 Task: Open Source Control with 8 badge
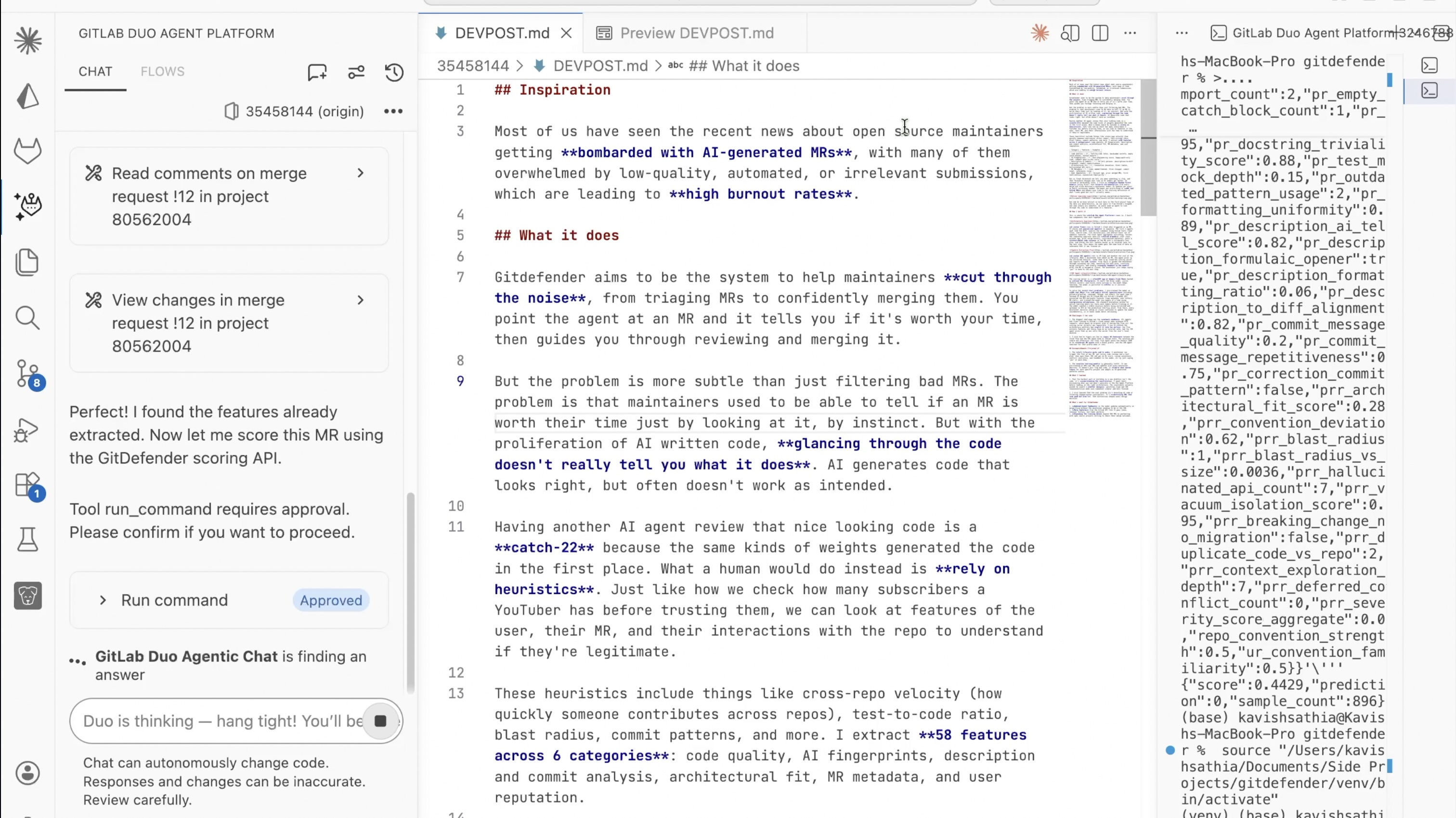tap(28, 374)
